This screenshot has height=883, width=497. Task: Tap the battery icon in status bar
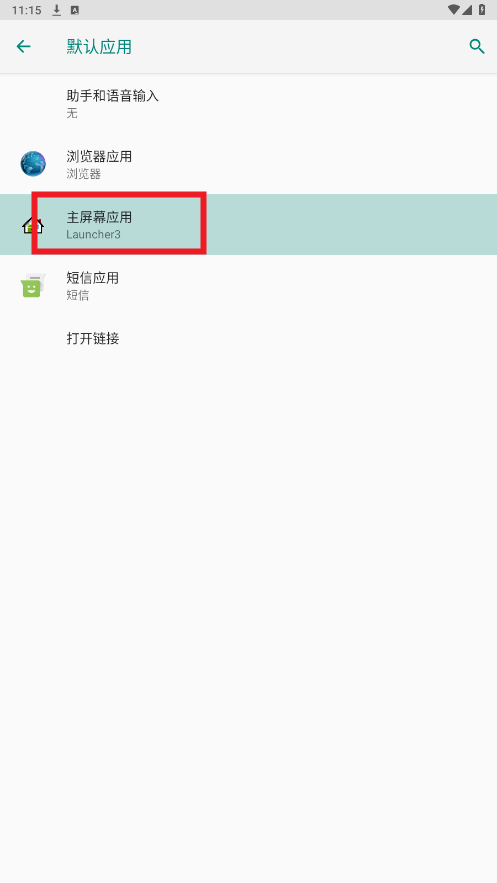(482, 10)
